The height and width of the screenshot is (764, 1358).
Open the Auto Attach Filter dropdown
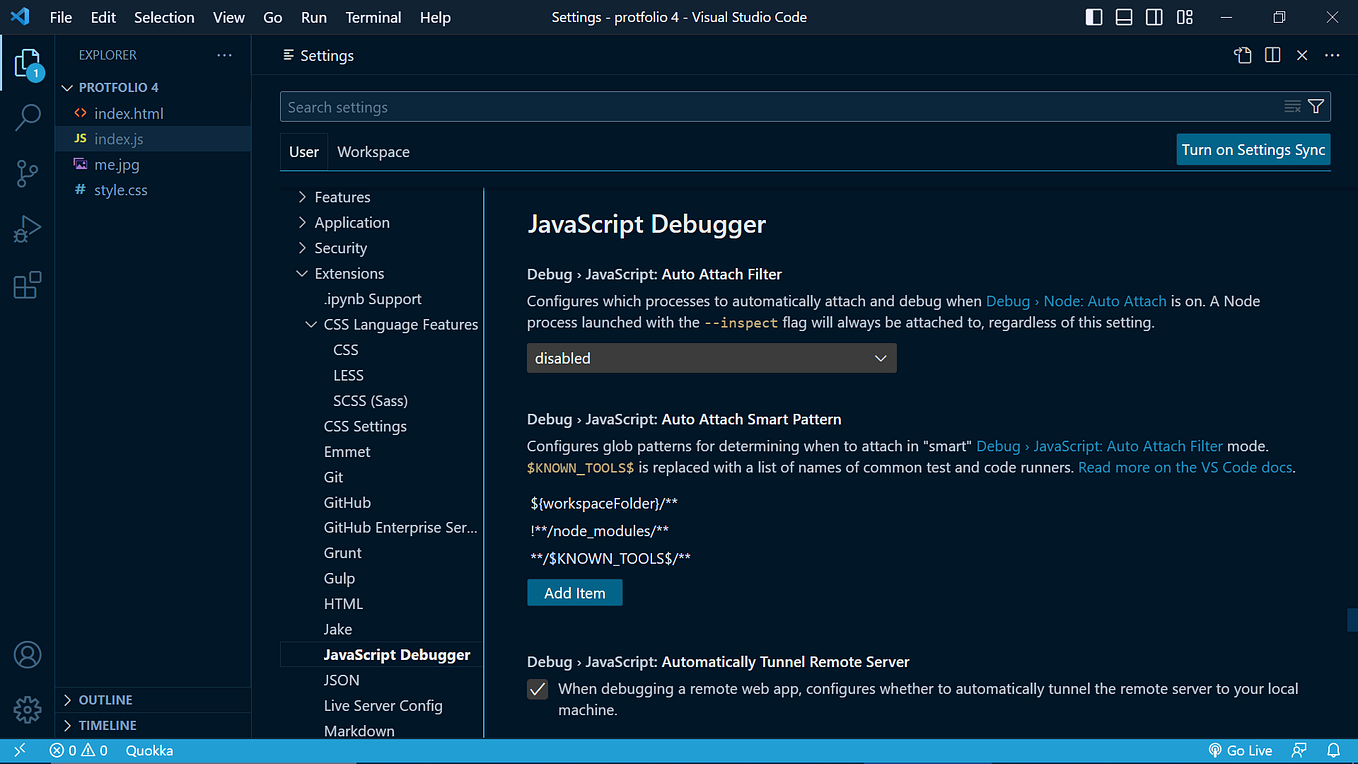click(711, 357)
